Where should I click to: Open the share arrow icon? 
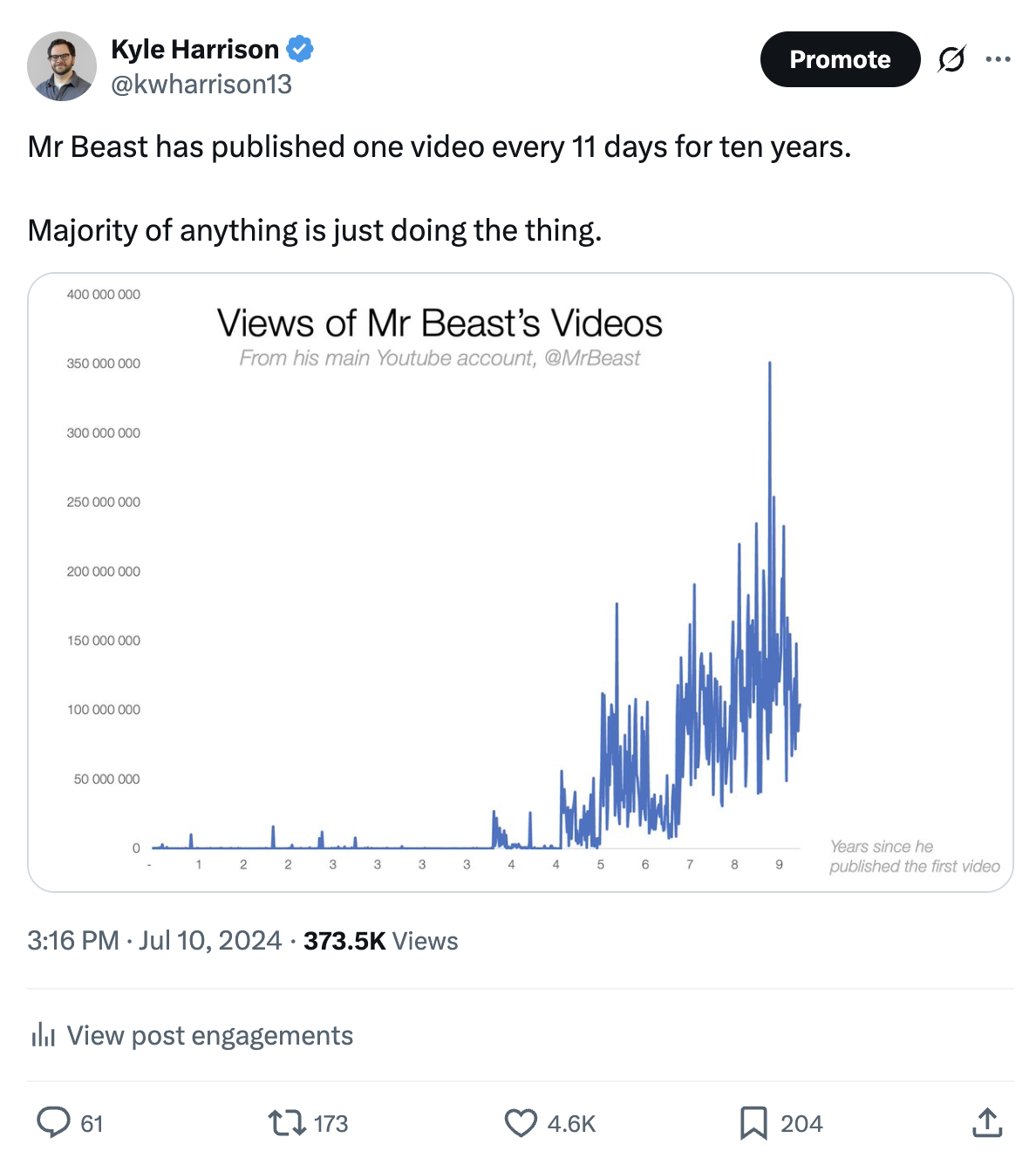986,1122
